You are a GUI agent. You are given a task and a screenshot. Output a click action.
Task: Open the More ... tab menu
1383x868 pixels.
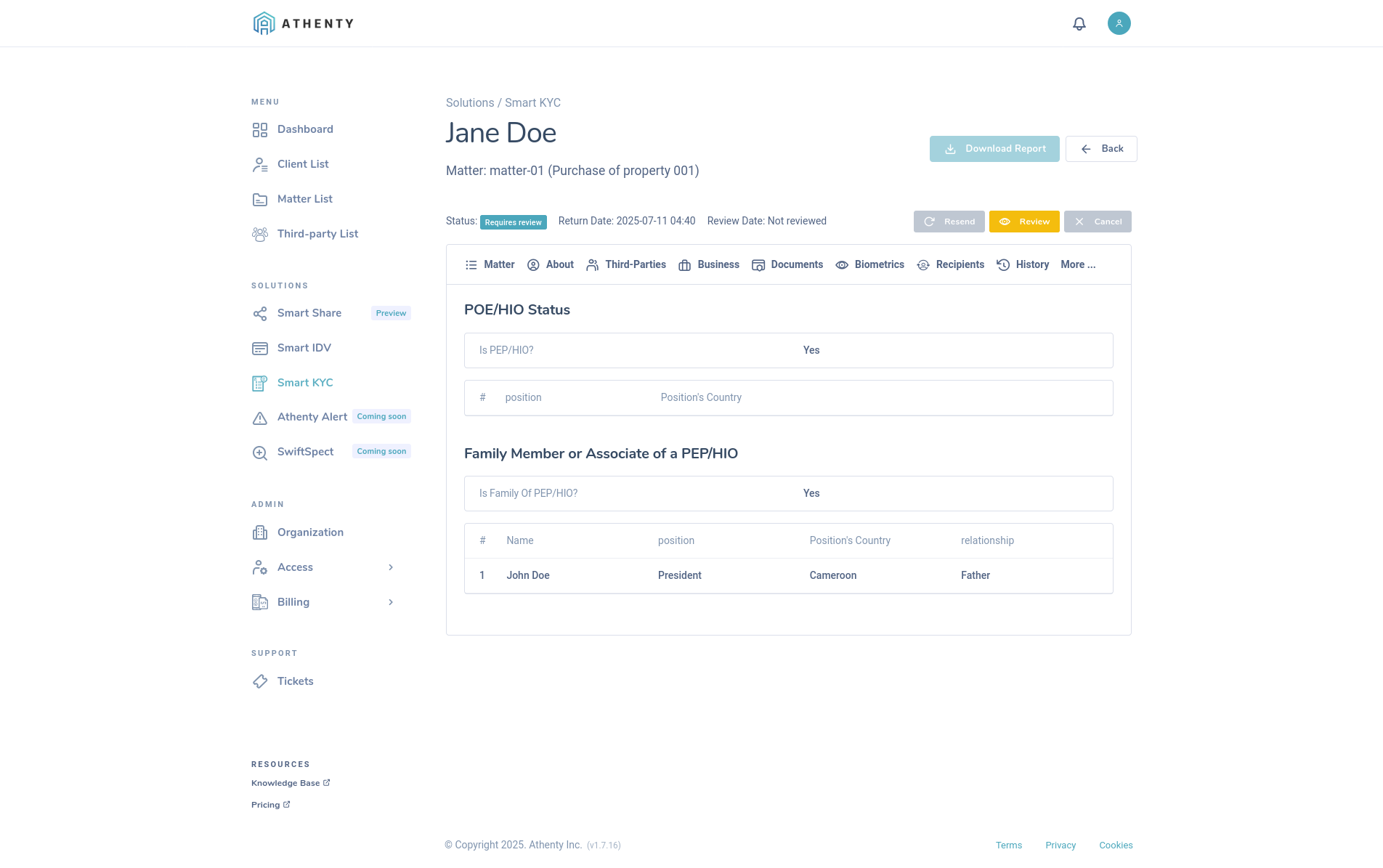point(1078,264)
